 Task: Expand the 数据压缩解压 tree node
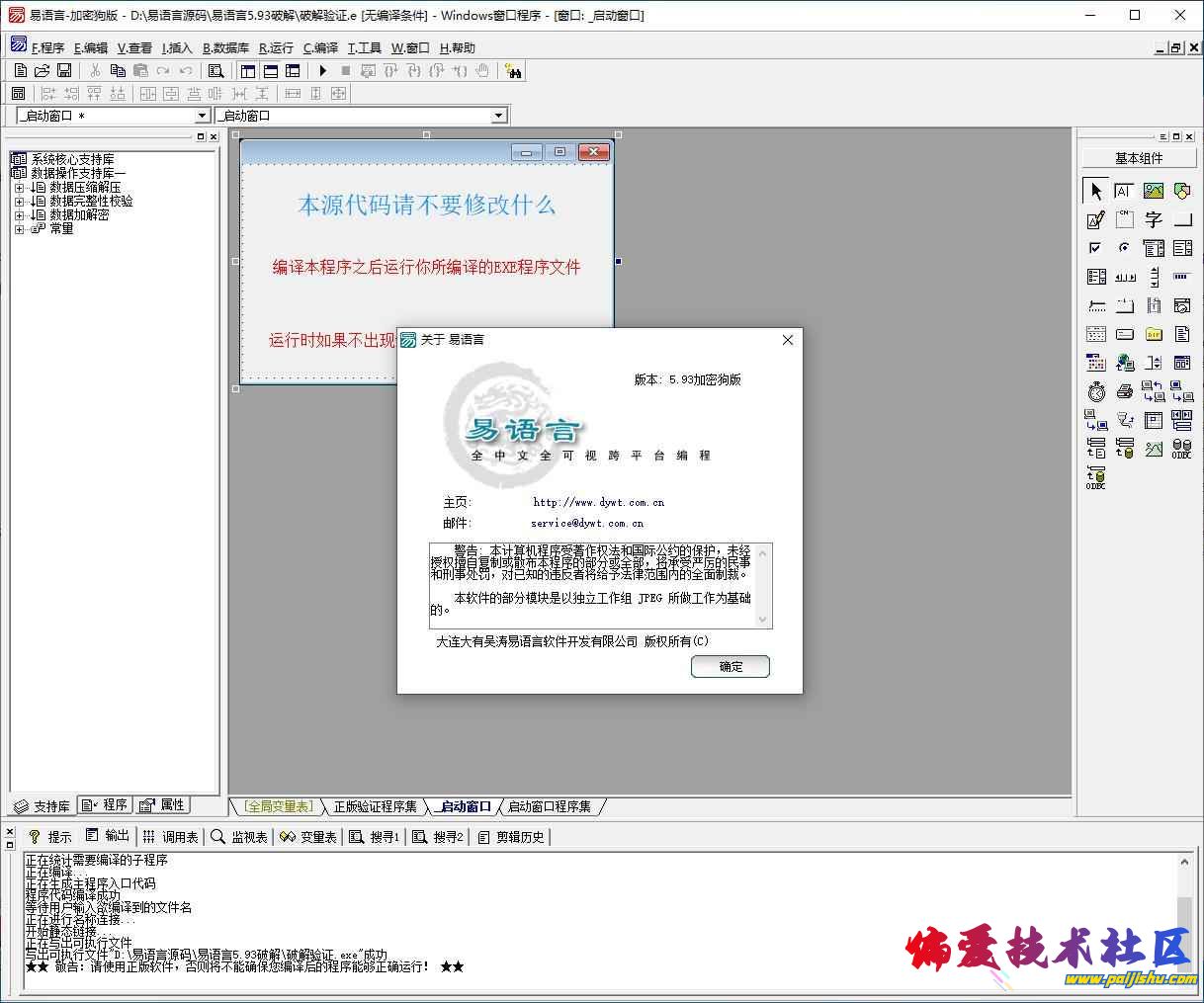19,187
